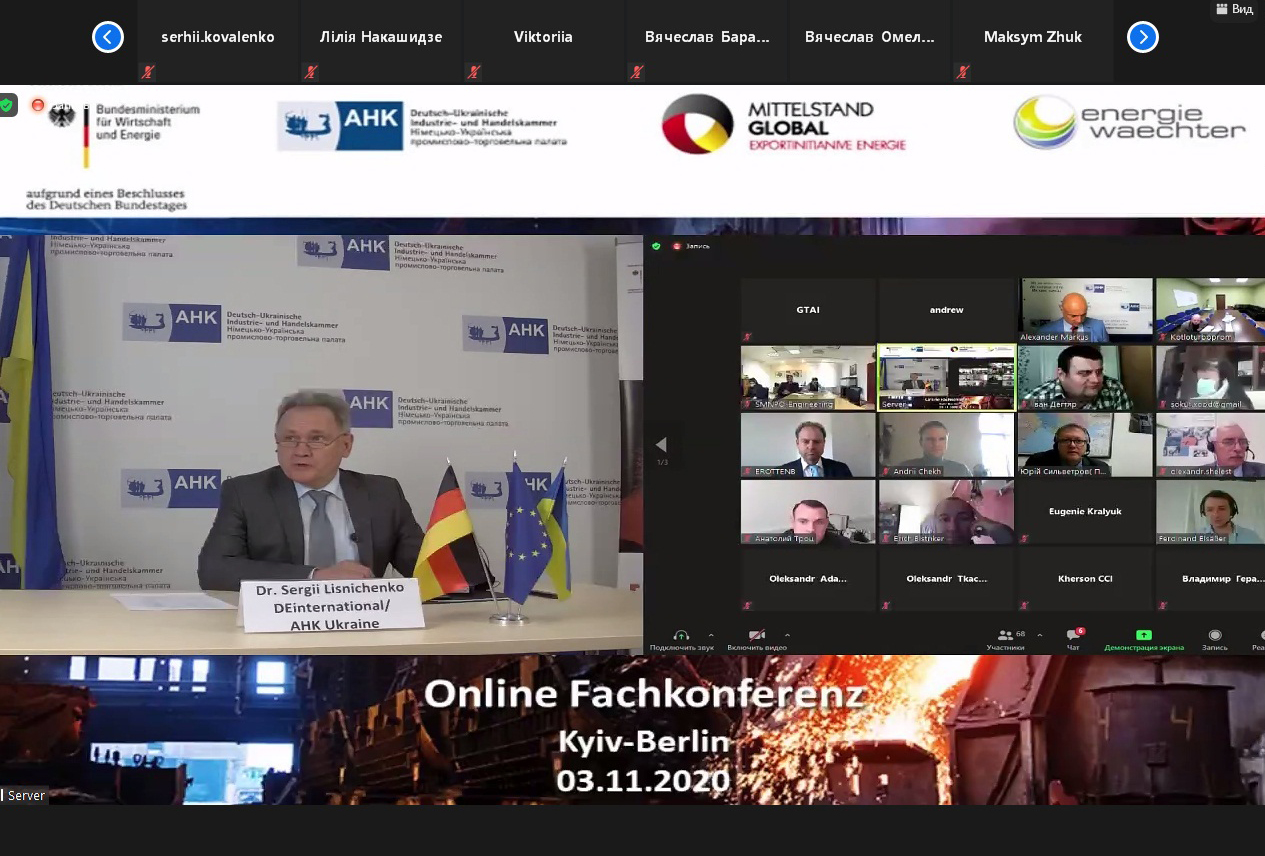Viewport: 1265px width, 856px height.
Task: Click the green Share Screen button
Action: tap(1143, 636)
